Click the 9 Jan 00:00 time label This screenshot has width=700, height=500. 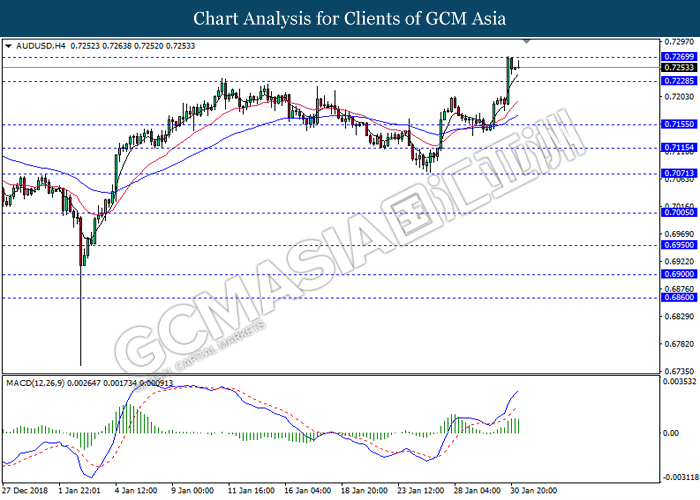[192, 490]
